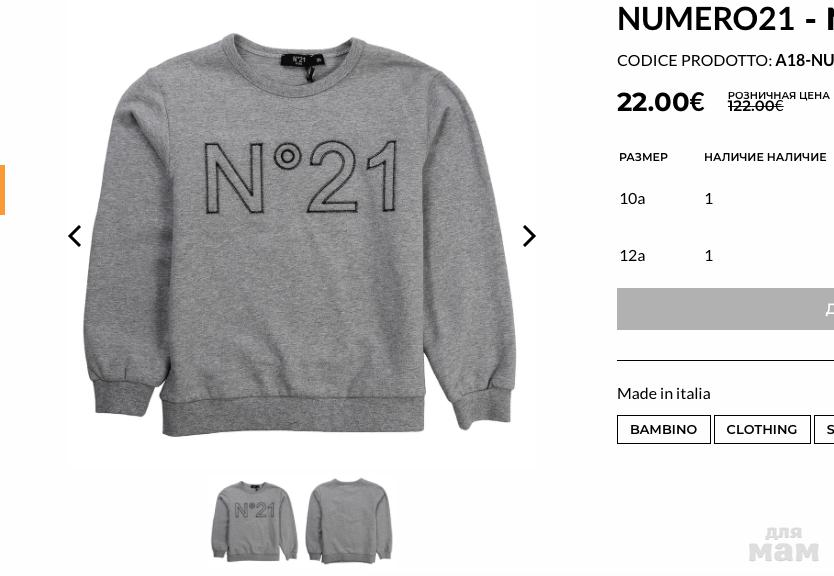The image size is (834, 576).
Task: Open the CLOTHING category tag
Action: (762, 429)
